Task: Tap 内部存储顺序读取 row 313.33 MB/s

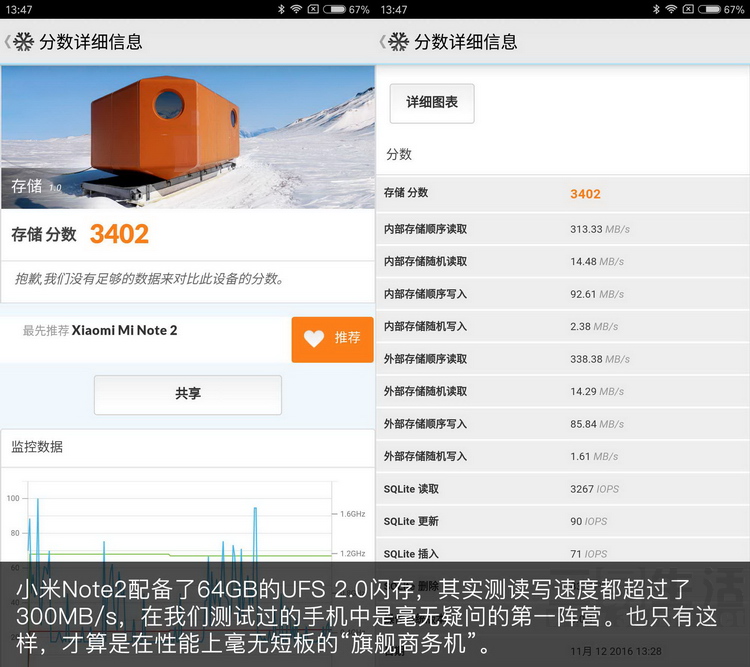Action: (x=562, y=229)
